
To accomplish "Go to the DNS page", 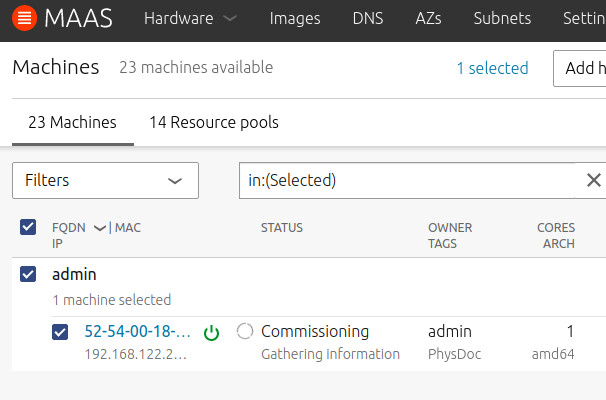I will click(x=367, y=19).
